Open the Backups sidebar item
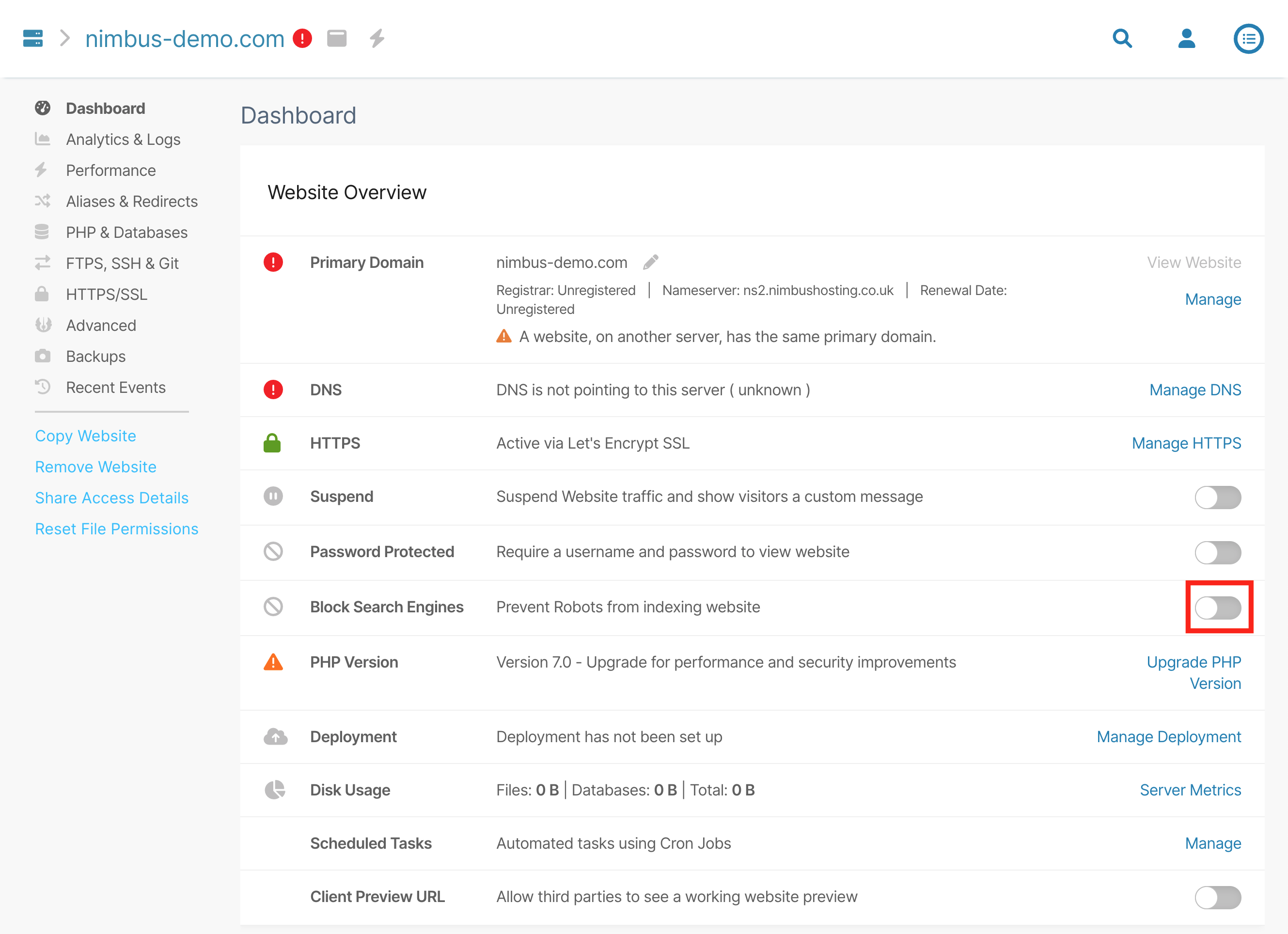Image resolution: width=1288 pixels, height=934 pixels. 95,357
